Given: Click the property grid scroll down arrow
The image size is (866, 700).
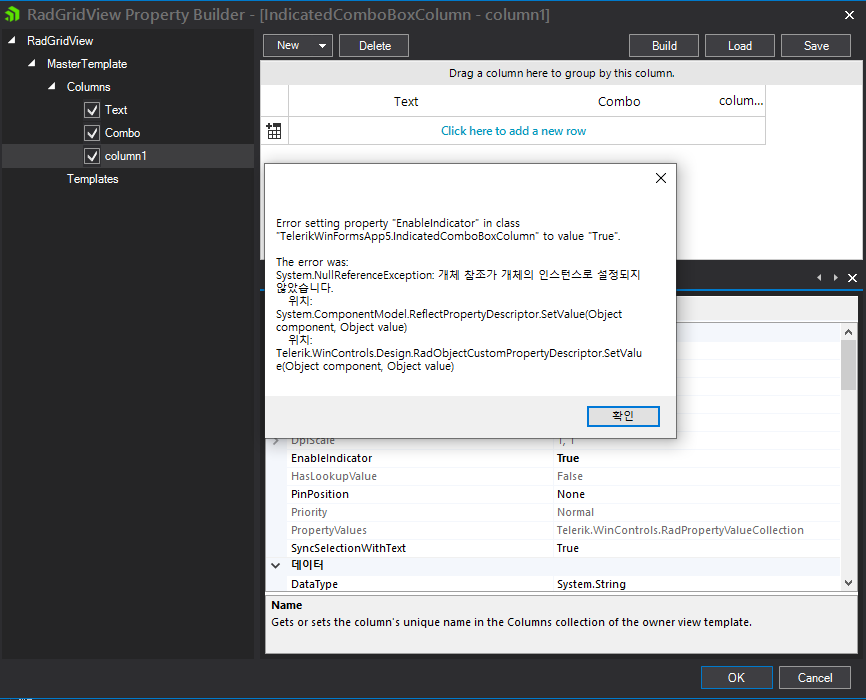Looking at the screenshot, I should [848, 583].
